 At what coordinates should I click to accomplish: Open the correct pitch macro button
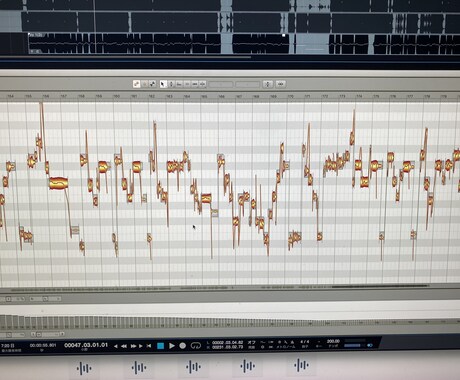pos(268,84)
